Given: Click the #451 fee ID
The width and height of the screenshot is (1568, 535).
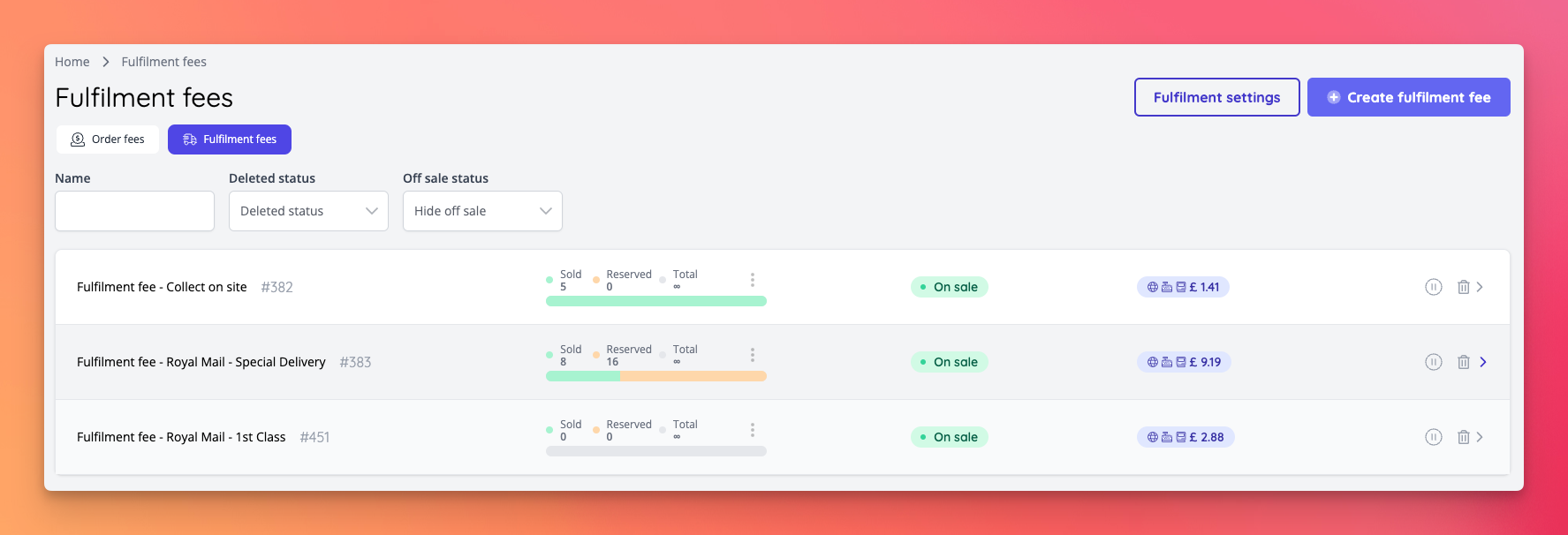Looking at the screenshot, I should tap(314, 437).
